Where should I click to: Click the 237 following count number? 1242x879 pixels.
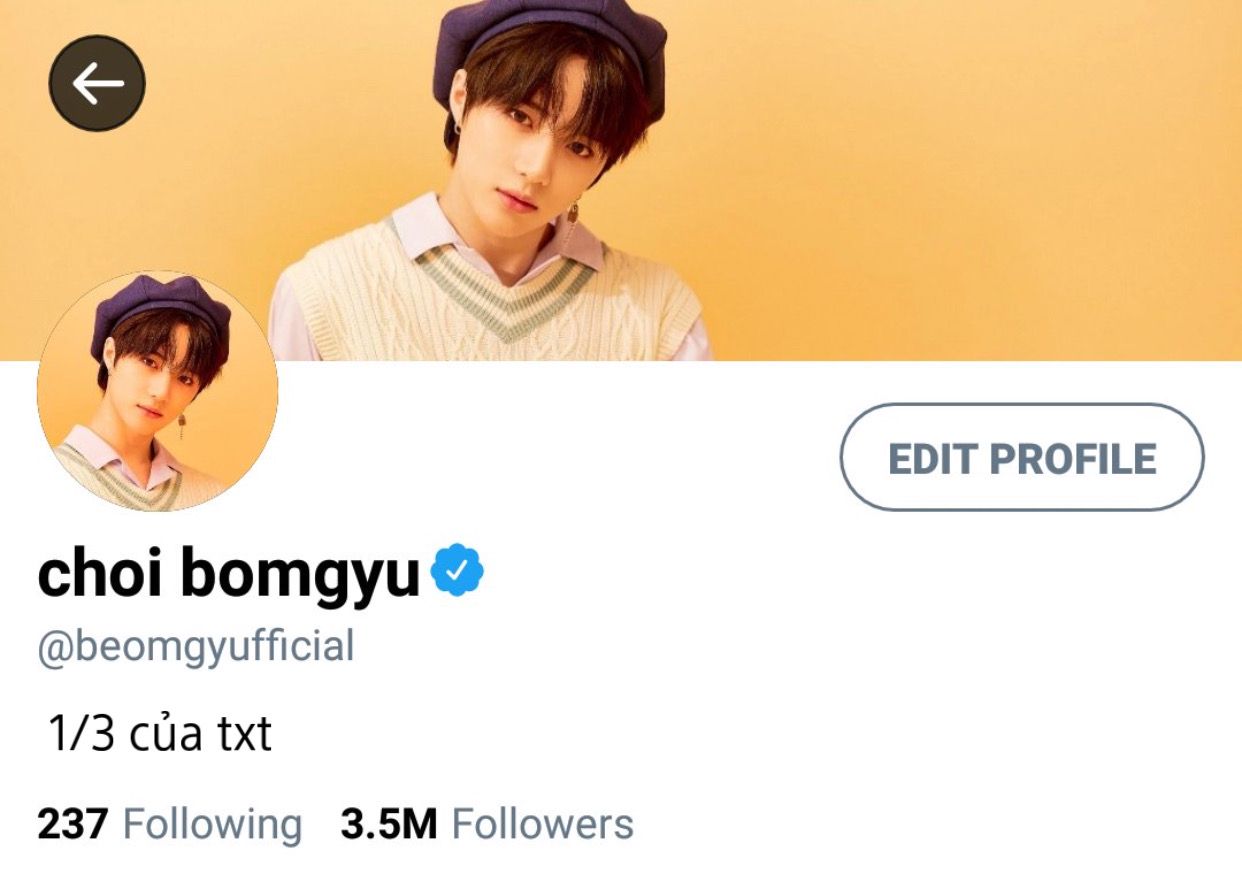point(72,825)
